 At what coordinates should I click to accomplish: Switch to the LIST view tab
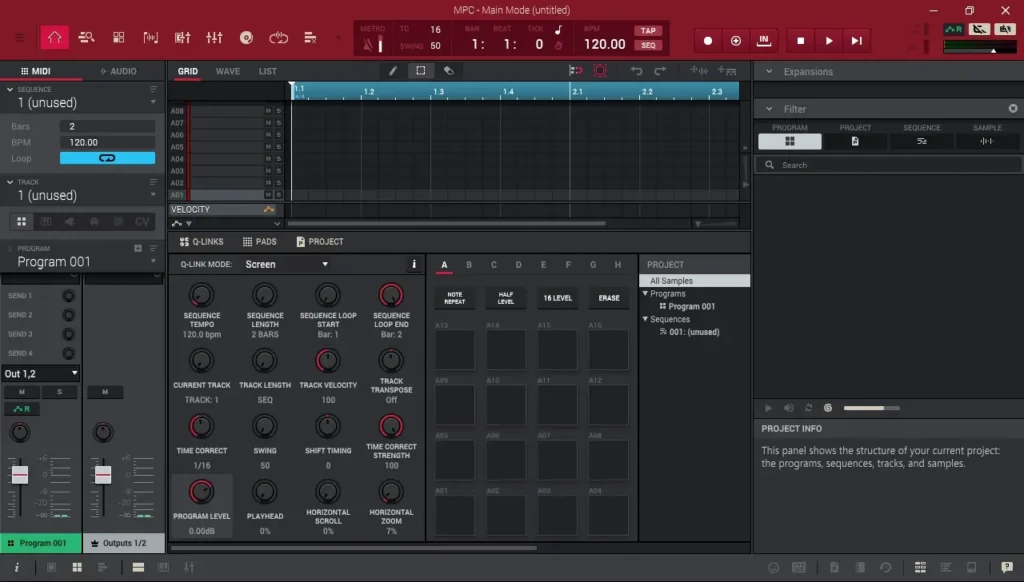(x=268, y=71)
